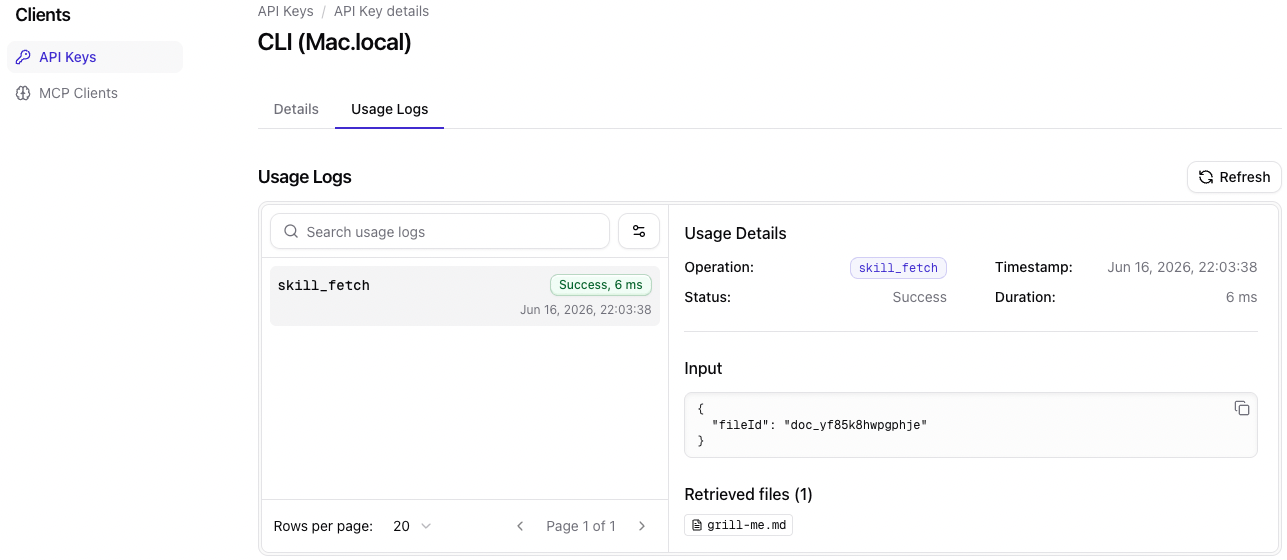Copy the input JSON
1287x560 pixels.
point(1242,408)
